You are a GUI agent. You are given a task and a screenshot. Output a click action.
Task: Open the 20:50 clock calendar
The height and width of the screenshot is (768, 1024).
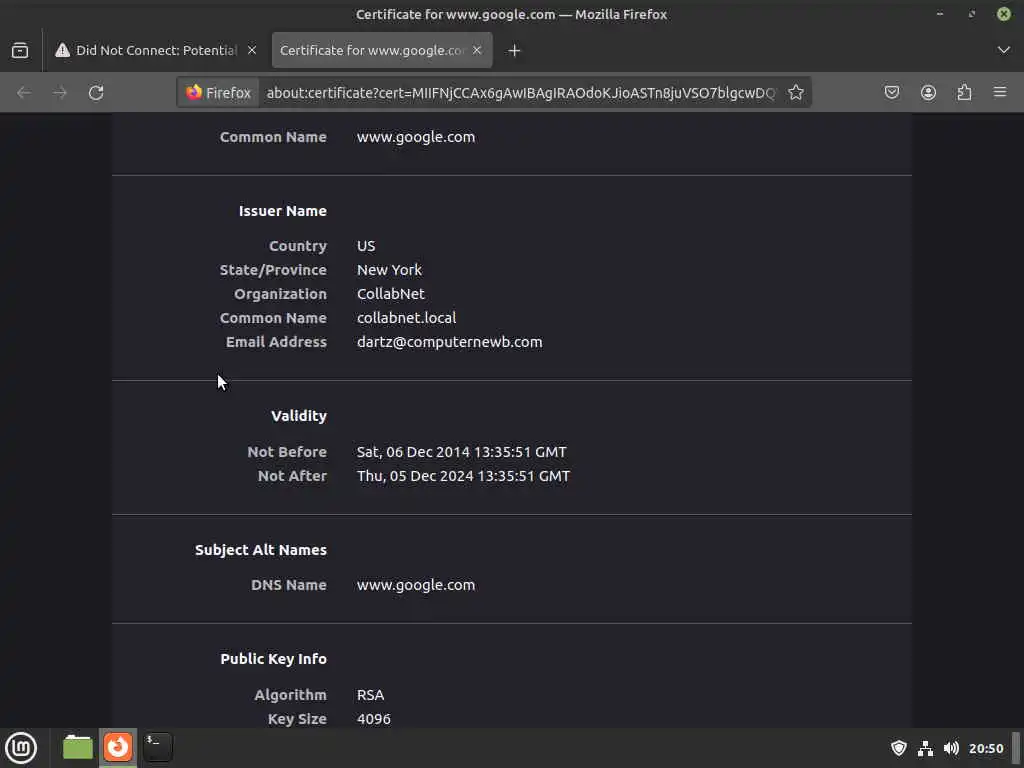click(986, 748)
